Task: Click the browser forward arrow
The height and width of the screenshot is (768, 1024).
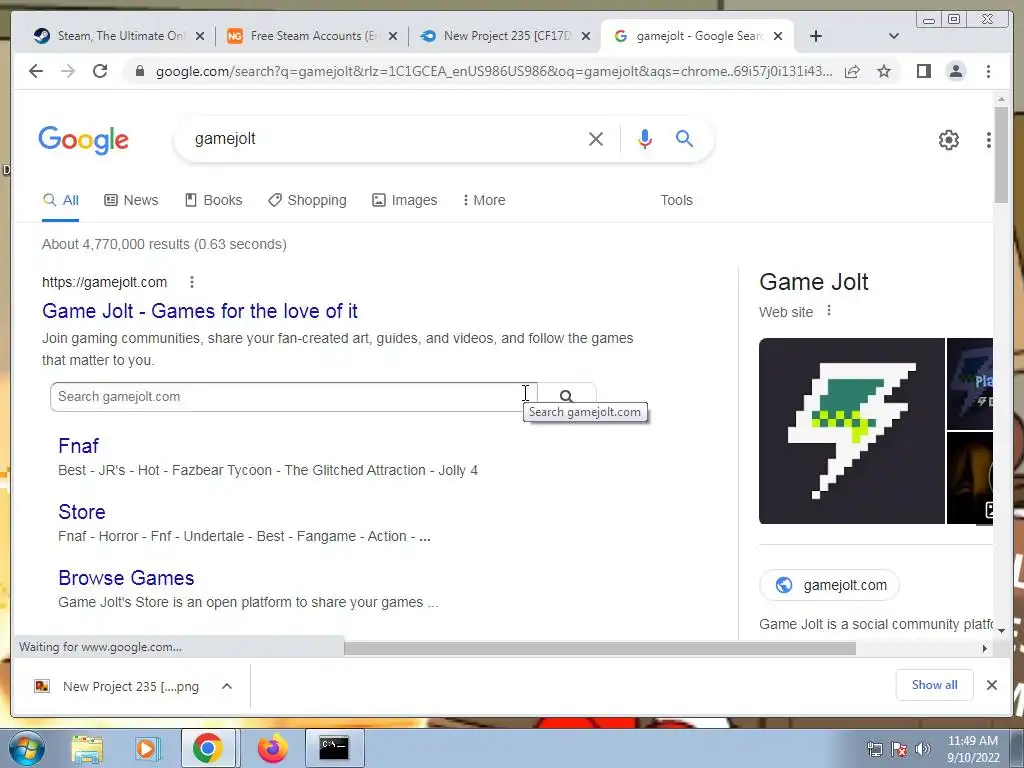Action: (68, 71)
